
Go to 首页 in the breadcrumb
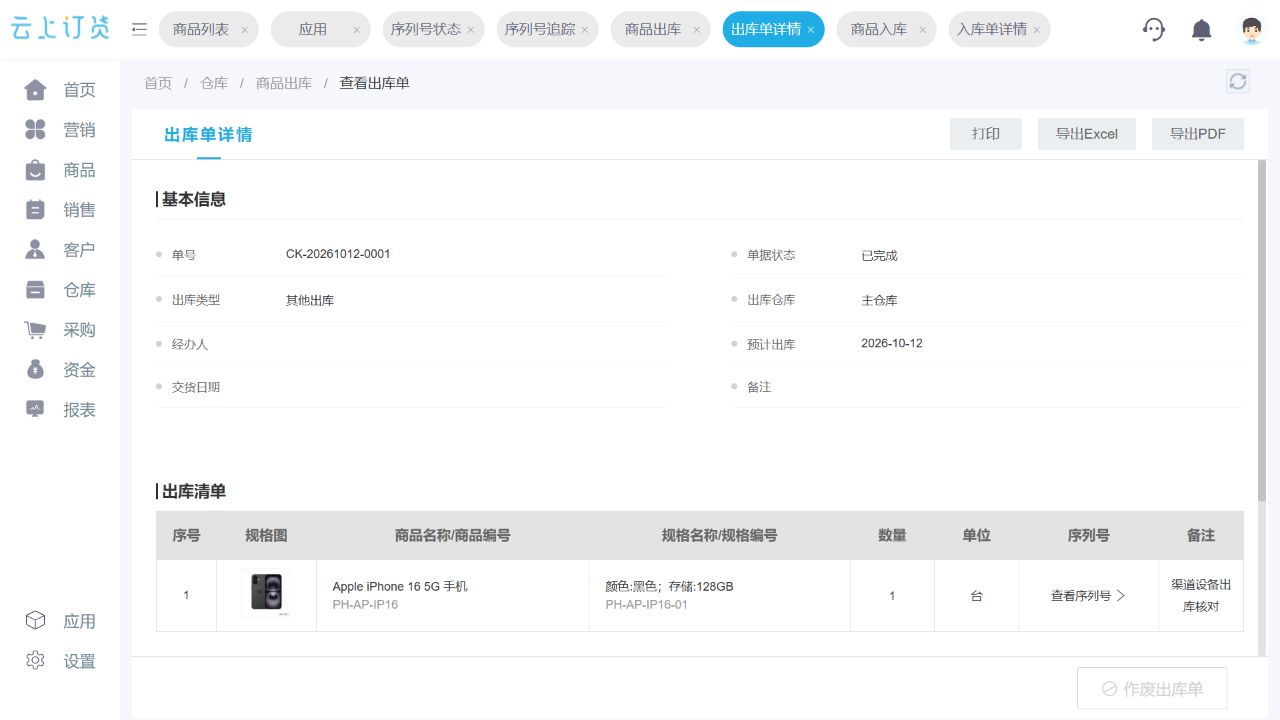click(158, 83)
